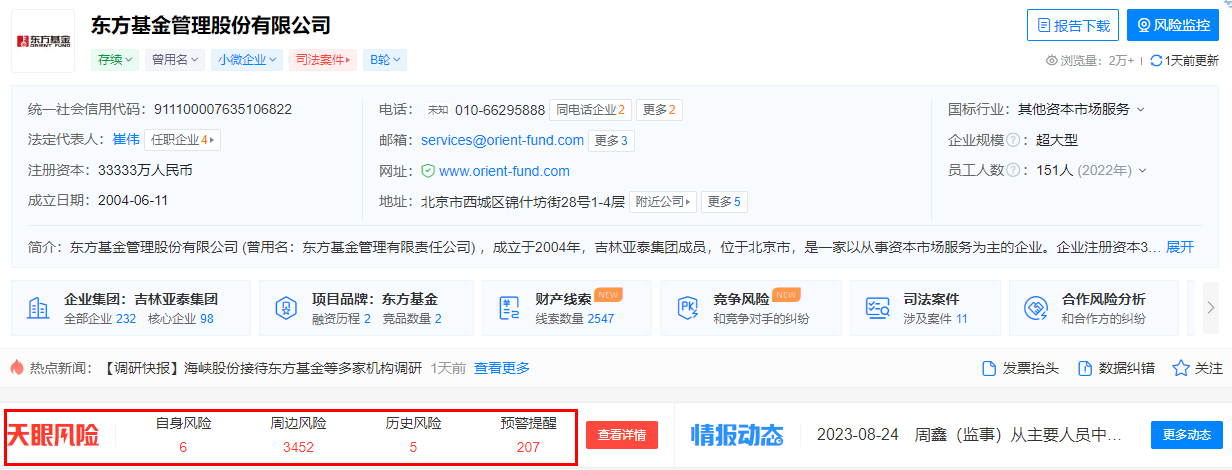Open 发票抬头 invoice header
The image size is (1232, 470).
coord(1020,368)
